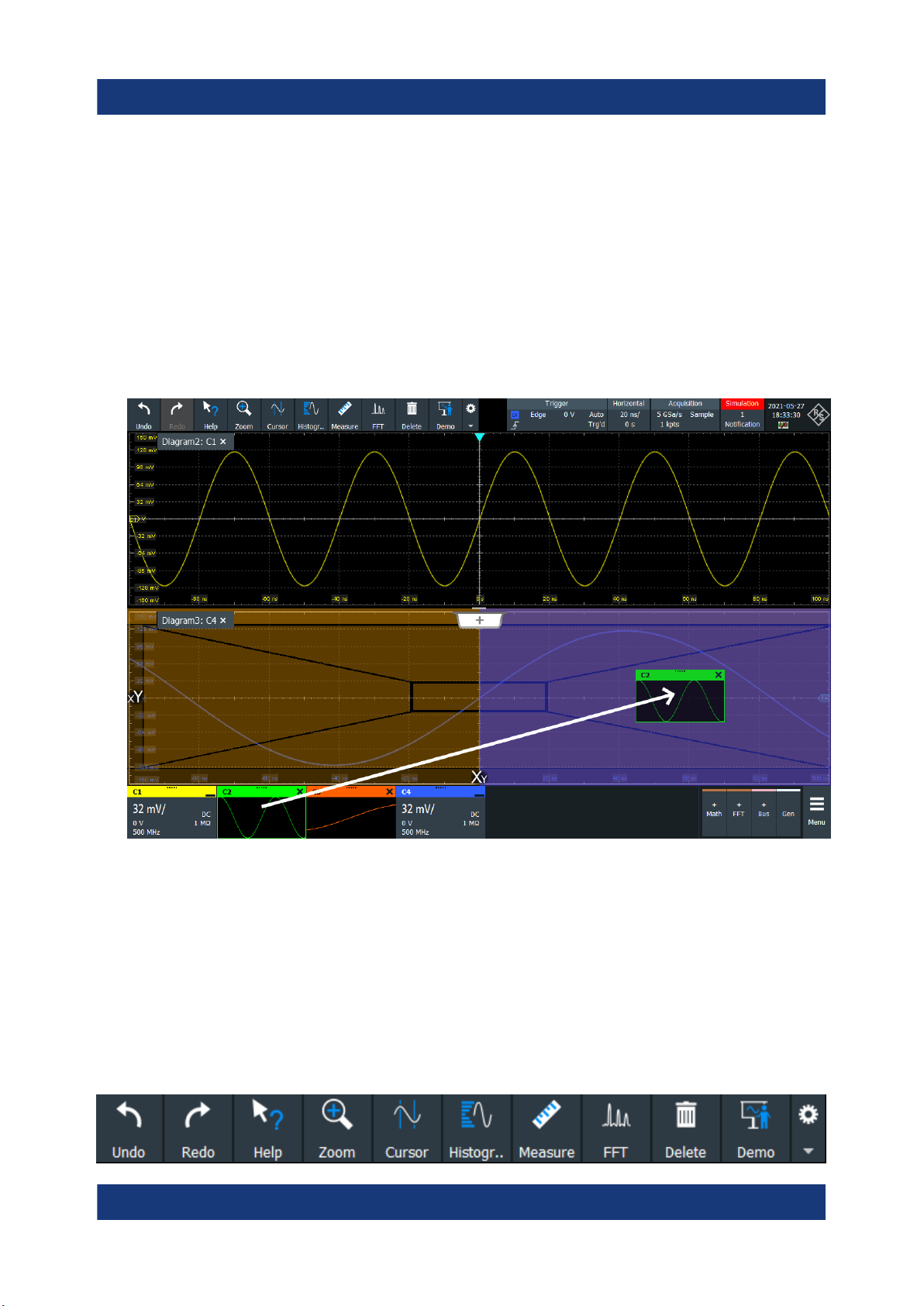Select Measure in the enlarged toolbar

tap(546, 1129)
